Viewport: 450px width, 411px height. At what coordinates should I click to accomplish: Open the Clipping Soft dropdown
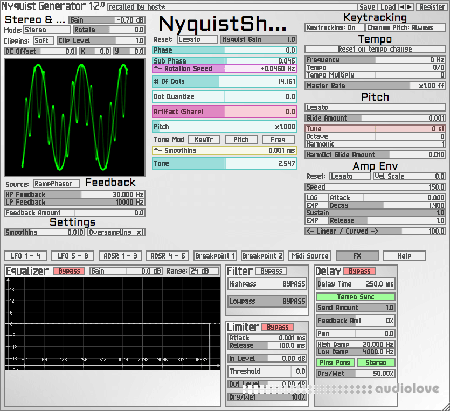pyautogui.click(x=43, y=41)
